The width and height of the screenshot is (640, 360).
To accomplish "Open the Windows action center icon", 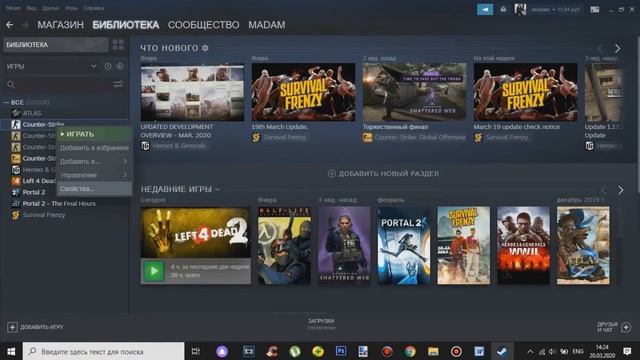I will click(x=627, y=351).
